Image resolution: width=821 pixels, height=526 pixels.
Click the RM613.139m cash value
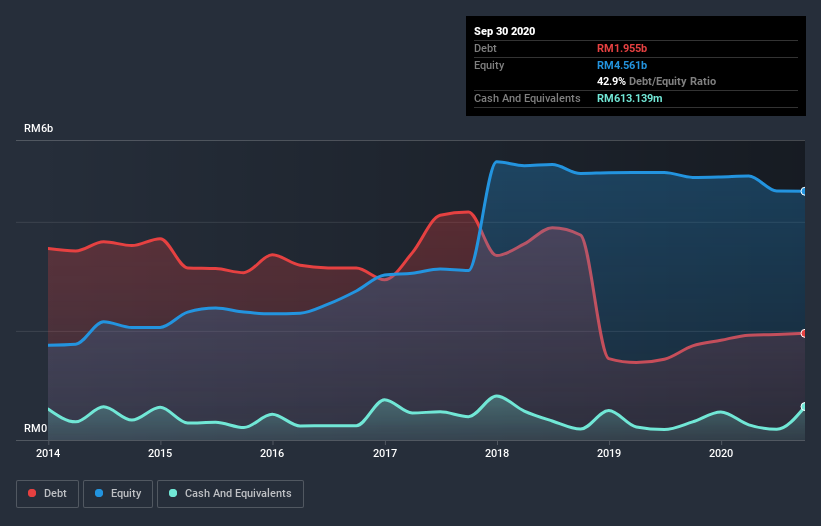click(x=629, y=98)
